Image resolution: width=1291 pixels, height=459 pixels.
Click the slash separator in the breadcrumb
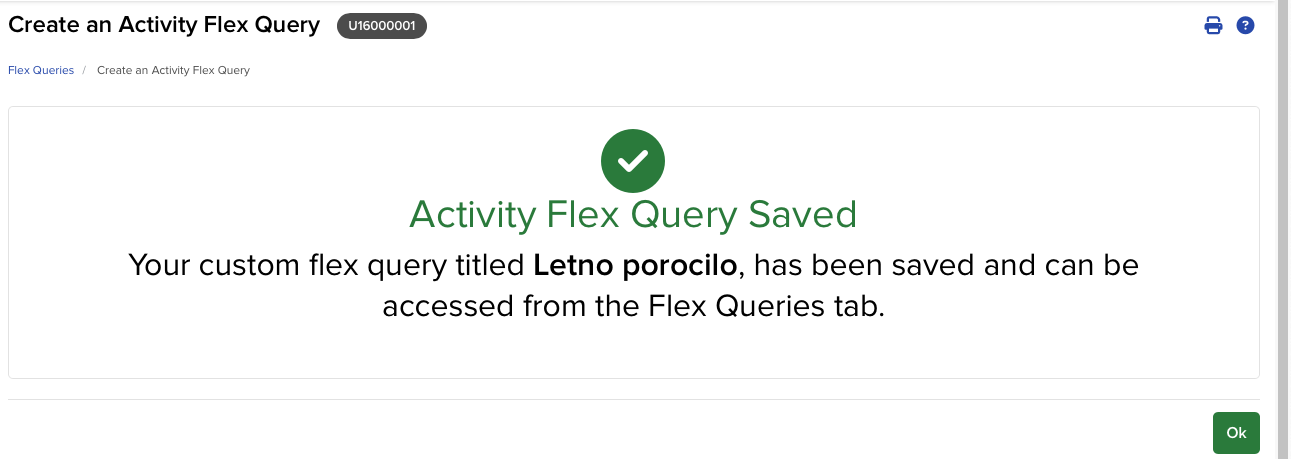(x=85, y=70)
